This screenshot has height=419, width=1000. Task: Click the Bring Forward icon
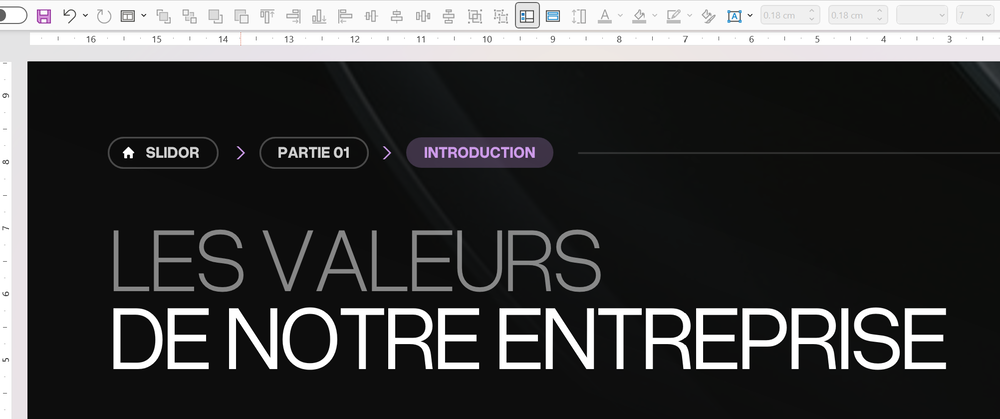click(x=164, y=16)
